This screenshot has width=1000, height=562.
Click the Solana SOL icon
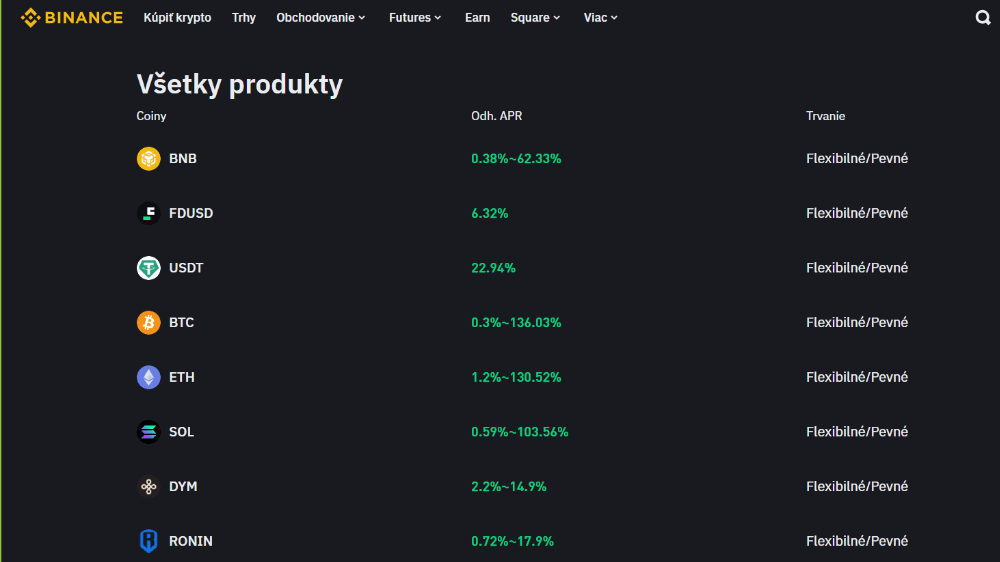(x=148, y=432)
